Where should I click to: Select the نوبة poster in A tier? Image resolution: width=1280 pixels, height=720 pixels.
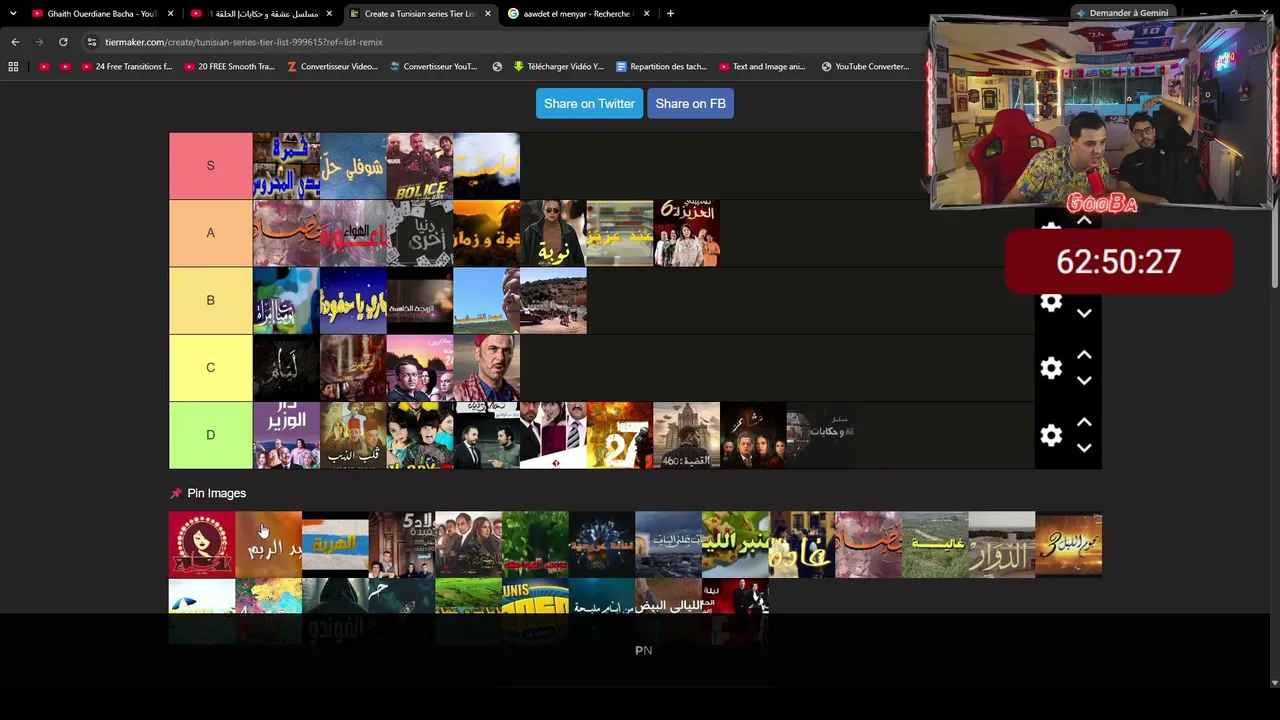[553, 233]
